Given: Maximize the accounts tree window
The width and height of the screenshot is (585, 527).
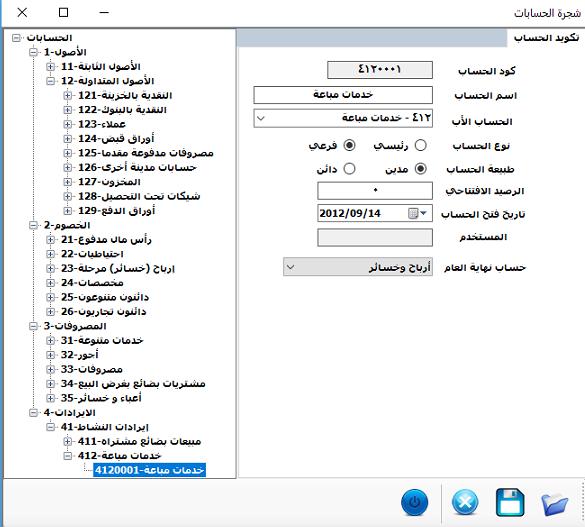Looking at the screenshot, I should (x=63, y=12).
